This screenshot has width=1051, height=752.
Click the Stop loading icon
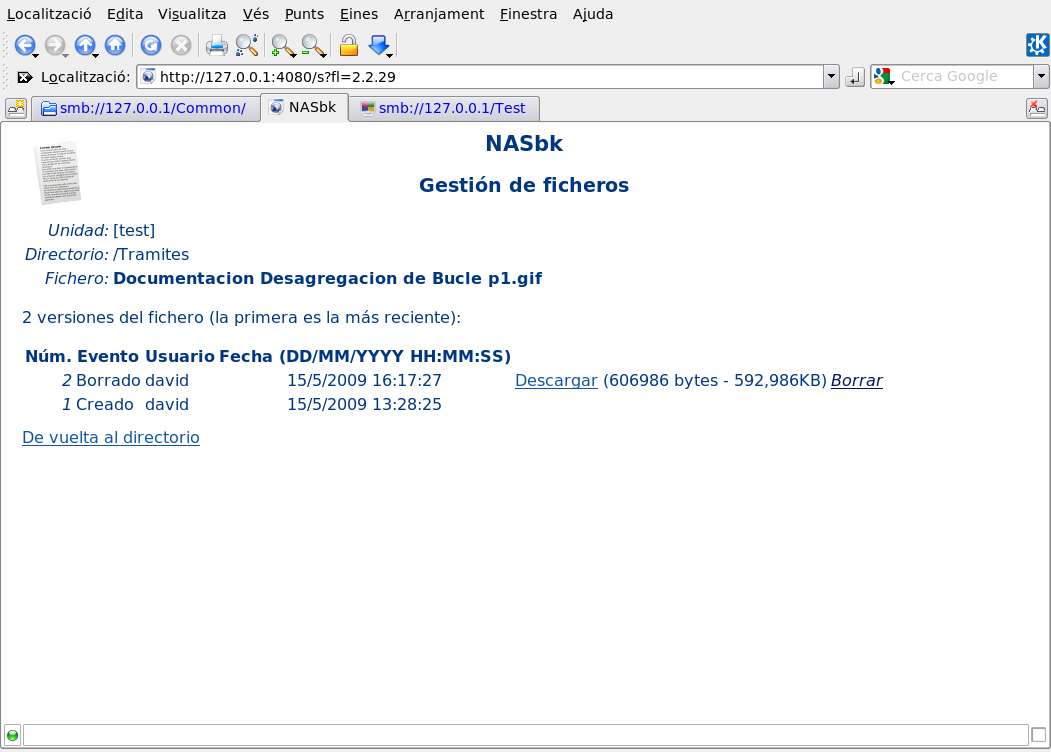[x=181, y=45]
